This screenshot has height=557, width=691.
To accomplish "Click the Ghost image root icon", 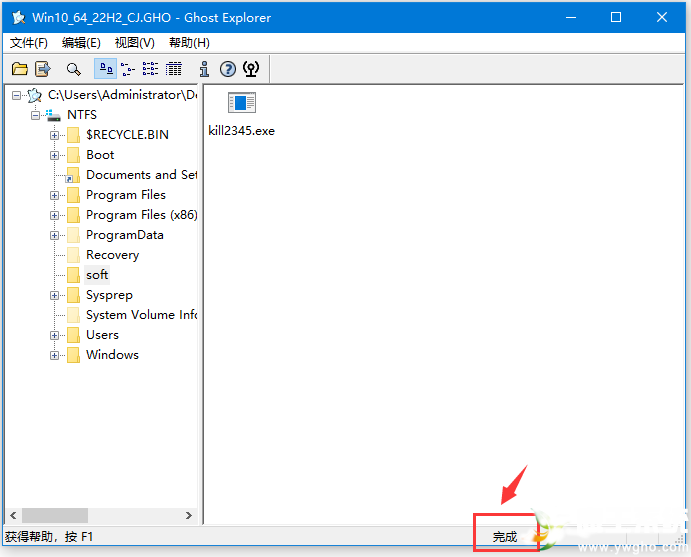I will [34, 95].
